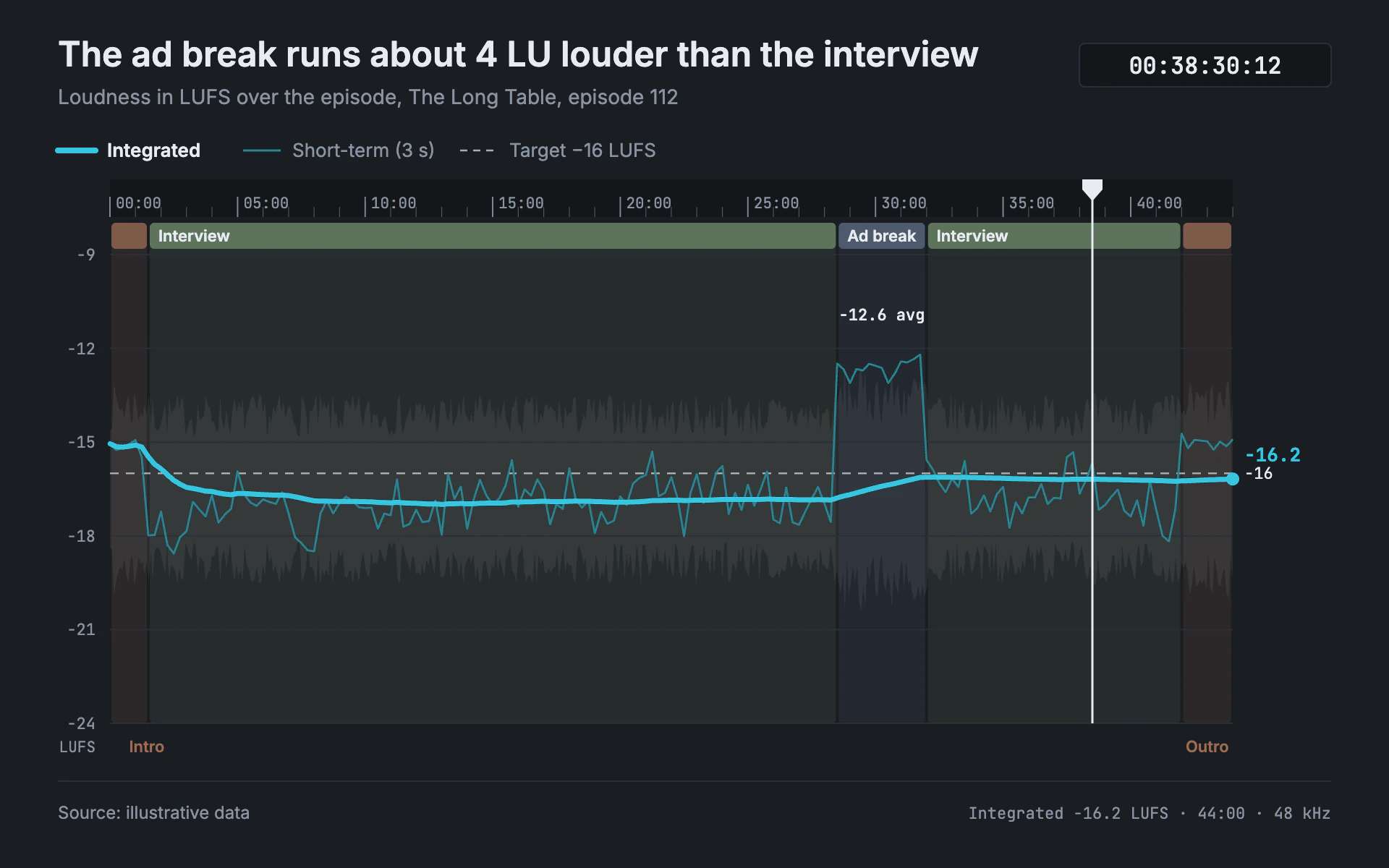Image resolution: width=1389 pixels, height=868 pixels.
Task: Click the LUFS axis unit label
Action: (x=77, y=746)
